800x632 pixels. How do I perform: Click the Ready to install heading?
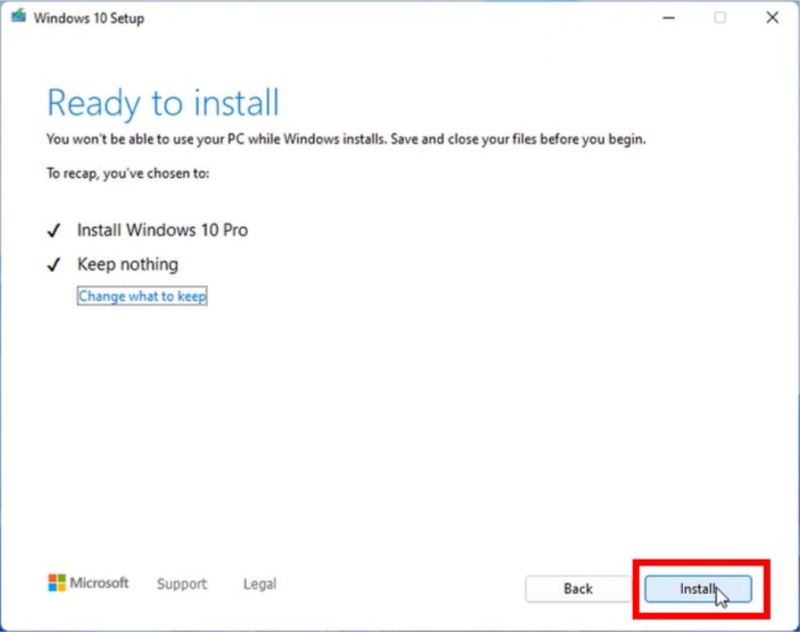[163, 103]
